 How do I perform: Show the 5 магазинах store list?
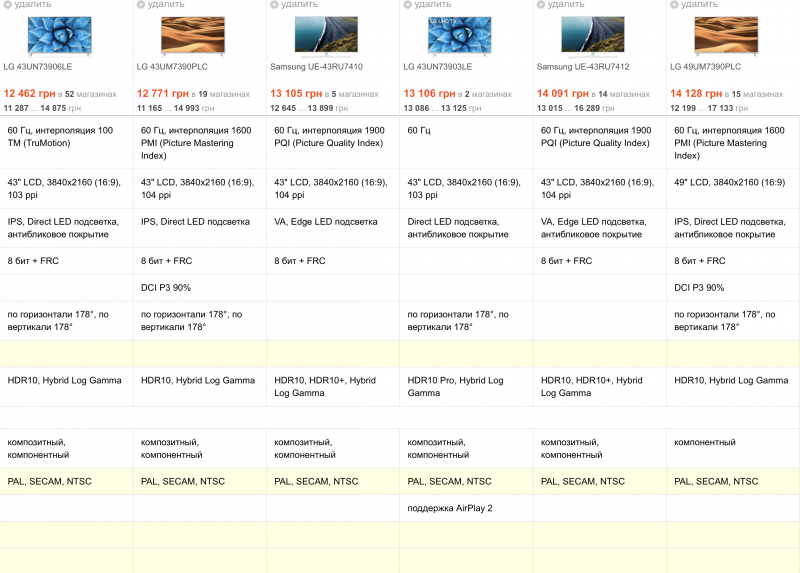click(x=355, y=94)
